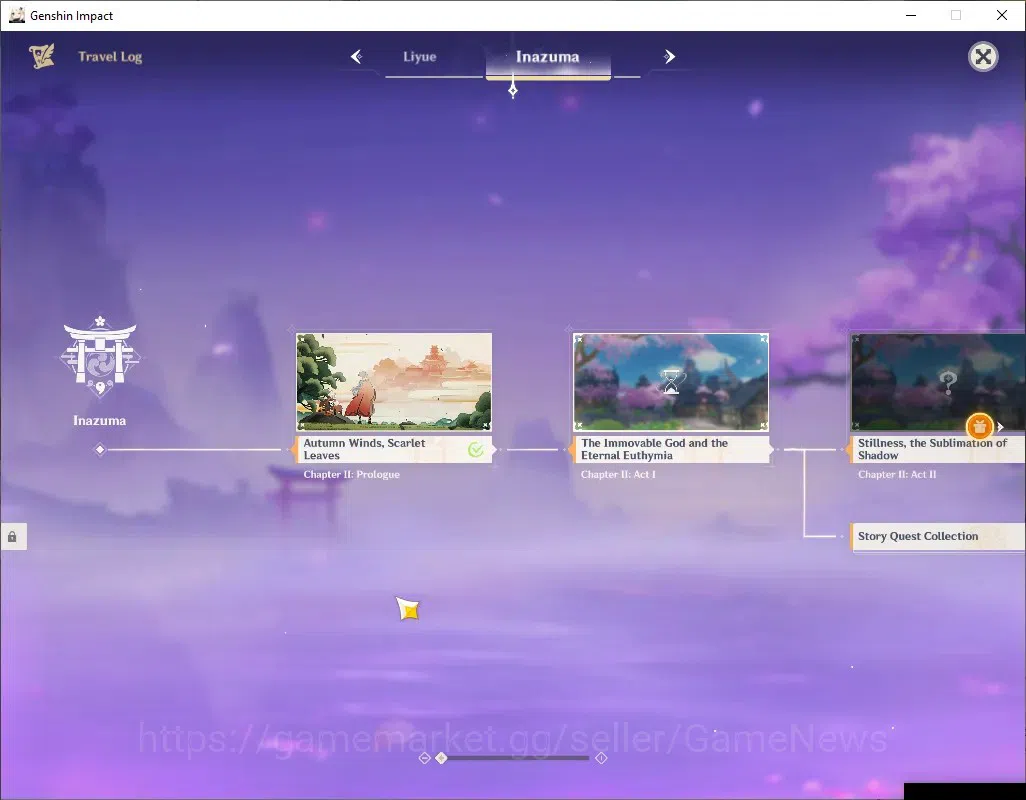
Task: Switch to the Liyue tab
Action: tap(419, 56)
